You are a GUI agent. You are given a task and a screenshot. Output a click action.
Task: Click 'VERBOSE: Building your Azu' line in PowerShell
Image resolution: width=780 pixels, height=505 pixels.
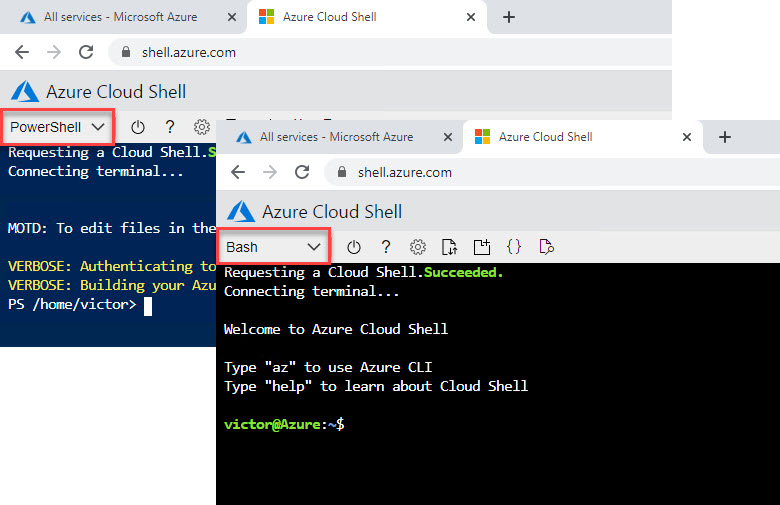112,286
